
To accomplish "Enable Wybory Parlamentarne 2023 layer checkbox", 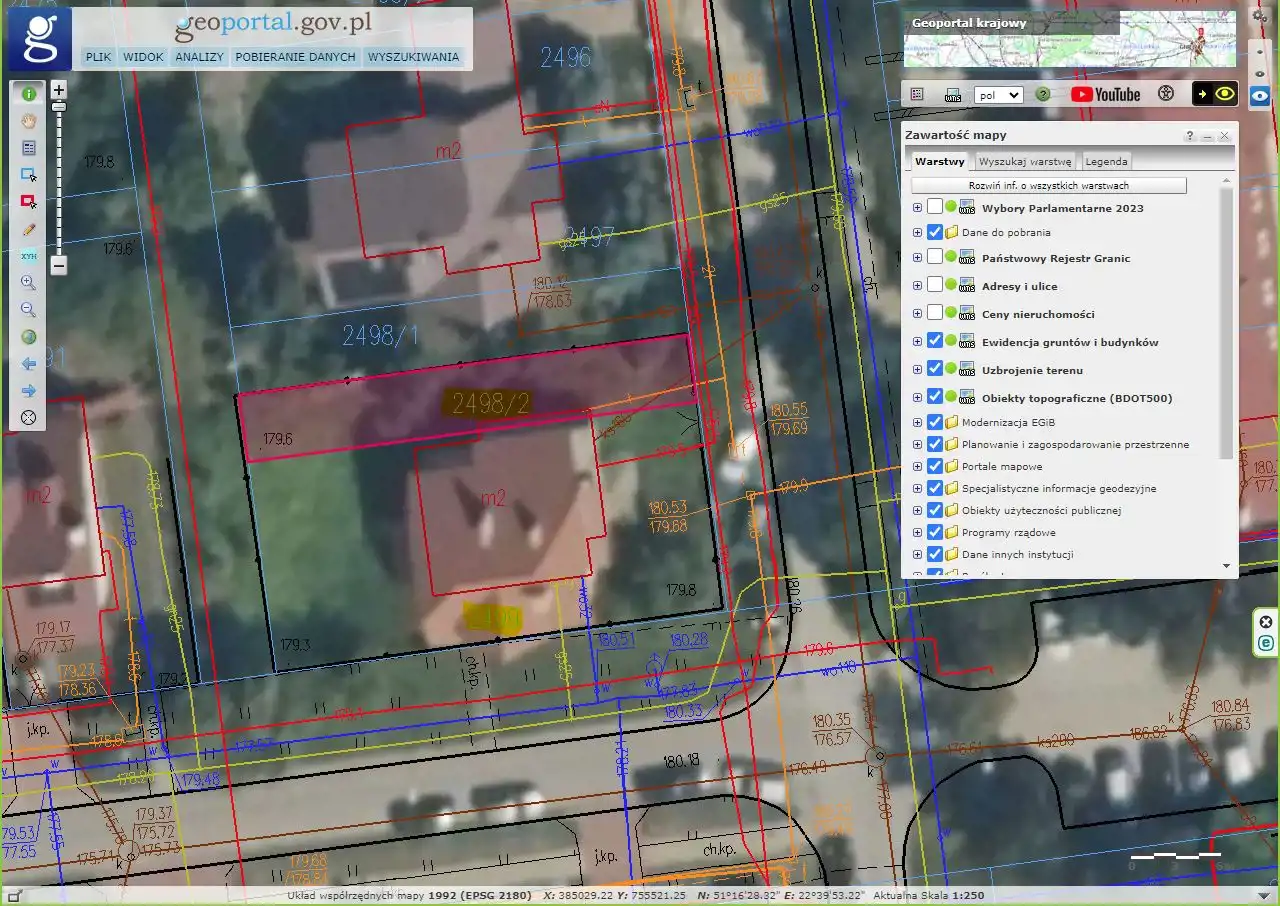I will (934, 207).
